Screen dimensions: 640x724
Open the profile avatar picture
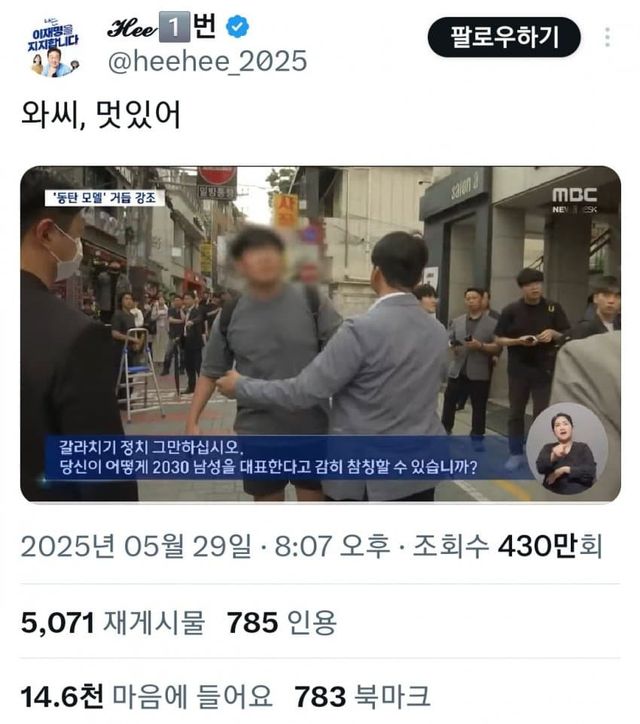click(54, 48)
